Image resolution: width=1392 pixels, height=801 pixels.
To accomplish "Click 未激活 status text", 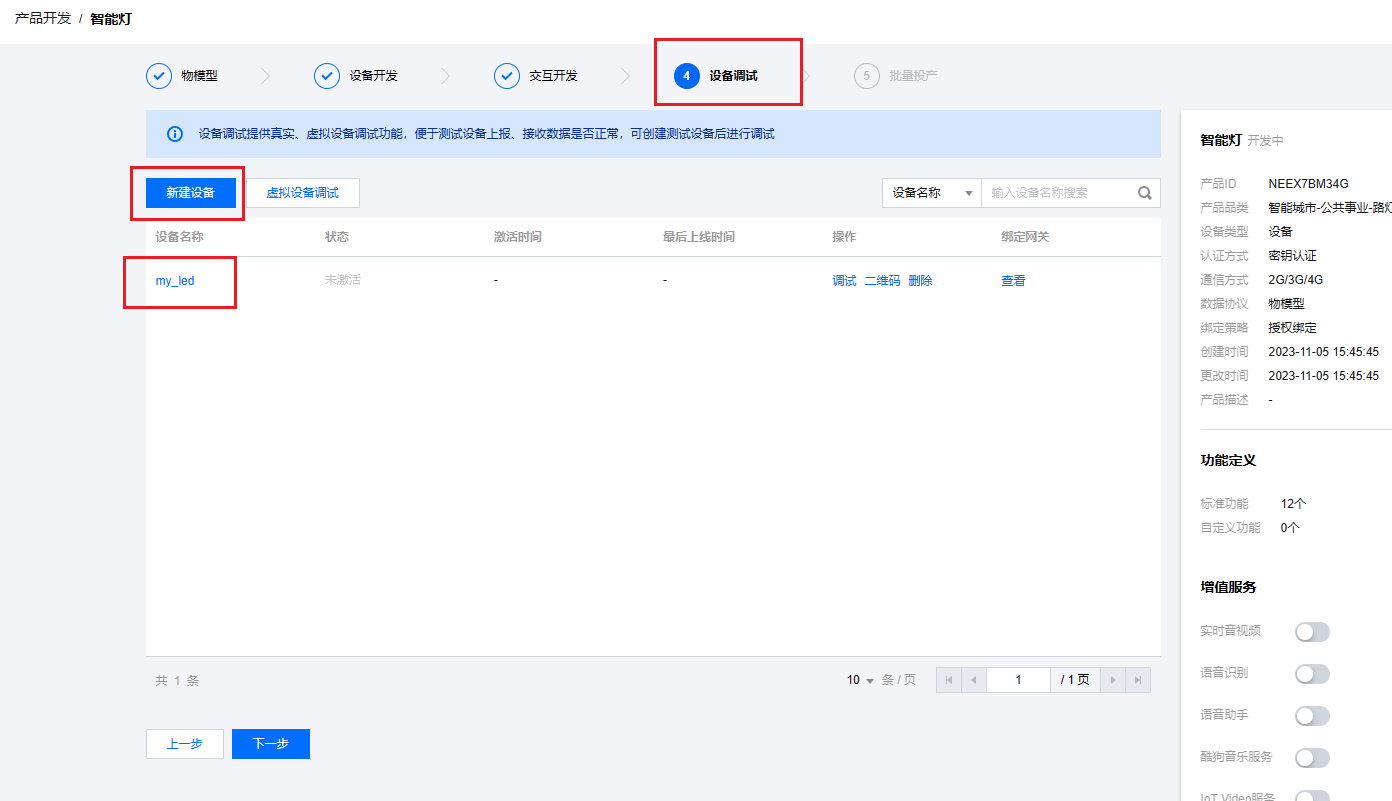I will click(x=342, y=281).
